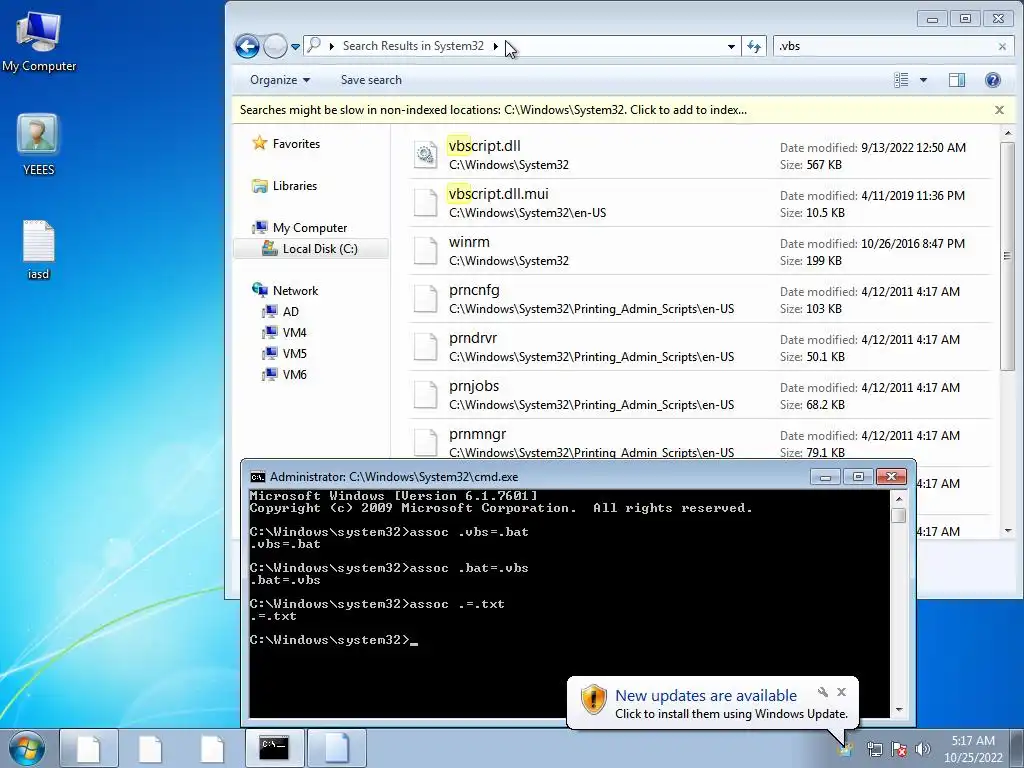Click first blank document taskbar icon

pyautogui.click(x=89, y=748)
